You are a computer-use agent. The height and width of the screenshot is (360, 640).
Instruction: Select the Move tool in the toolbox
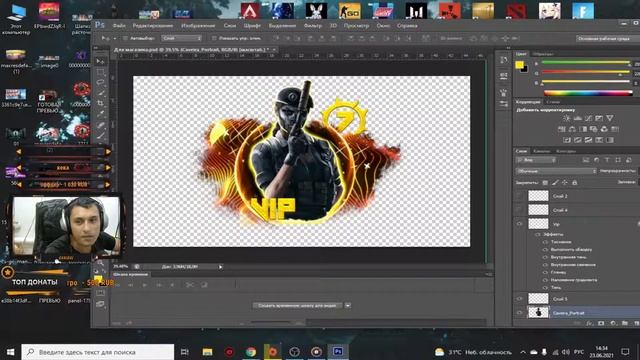(100, 61)
